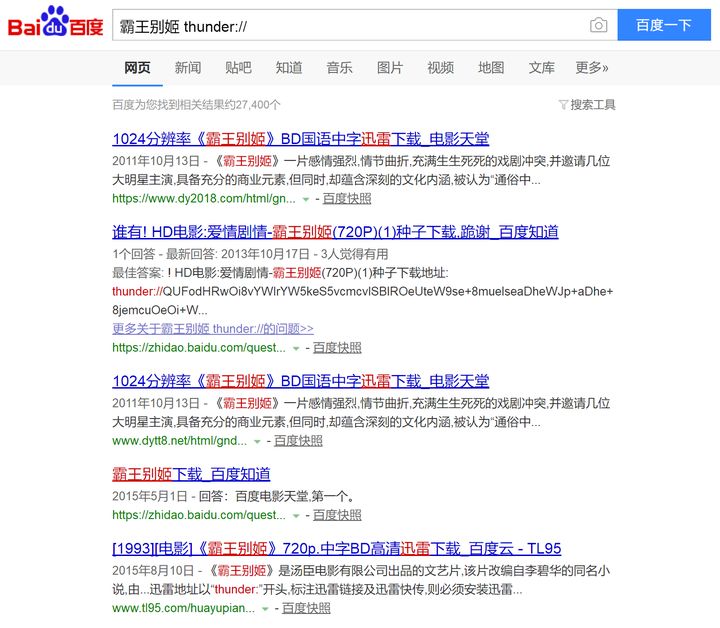Image resolution: width=720 pixels, height=628 pixels.
Task: Click the Baidu logo
Action: pos(55,22)
